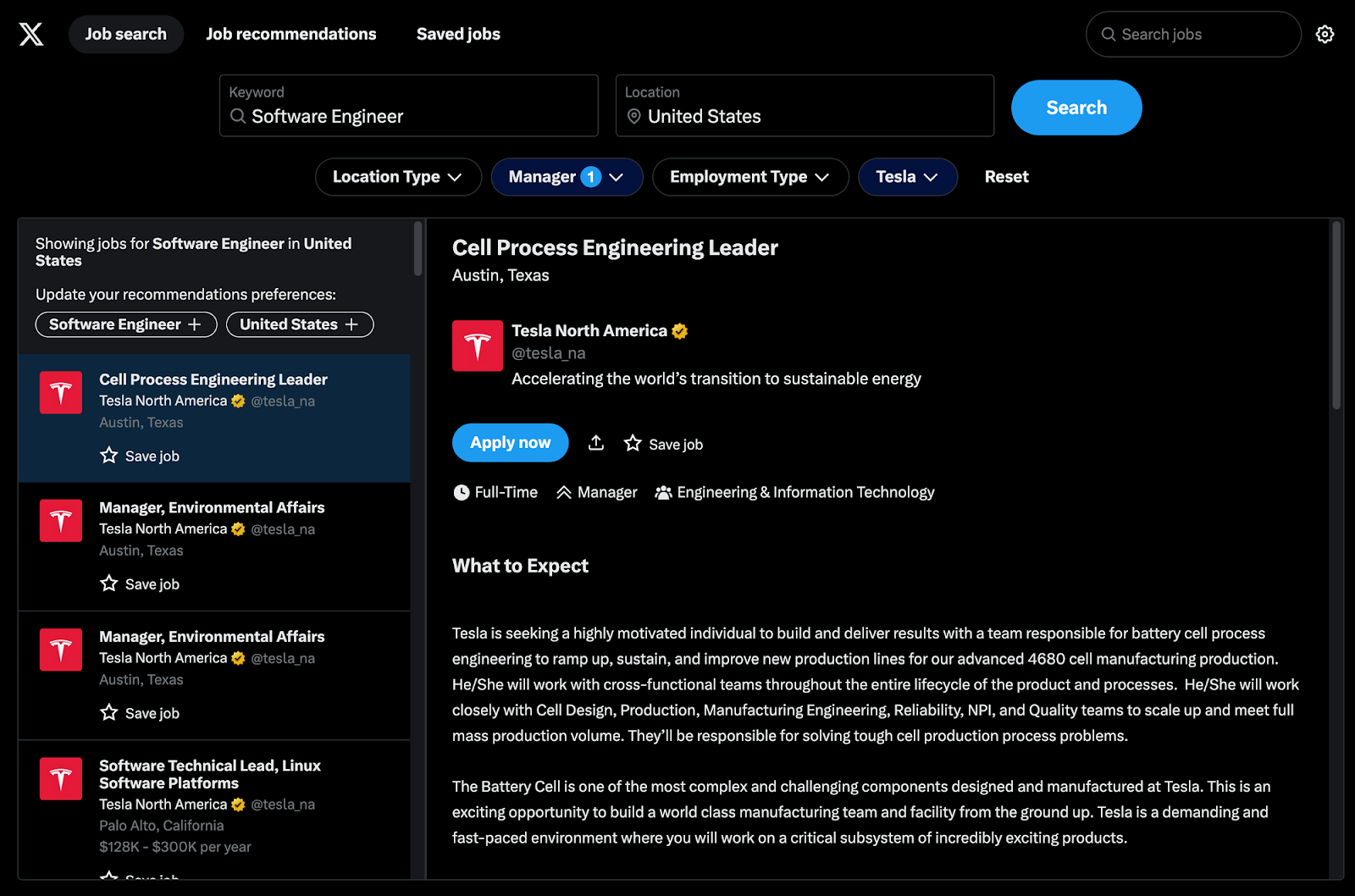Click the Cell Process Engineering Leader detail title

point(615,247)
